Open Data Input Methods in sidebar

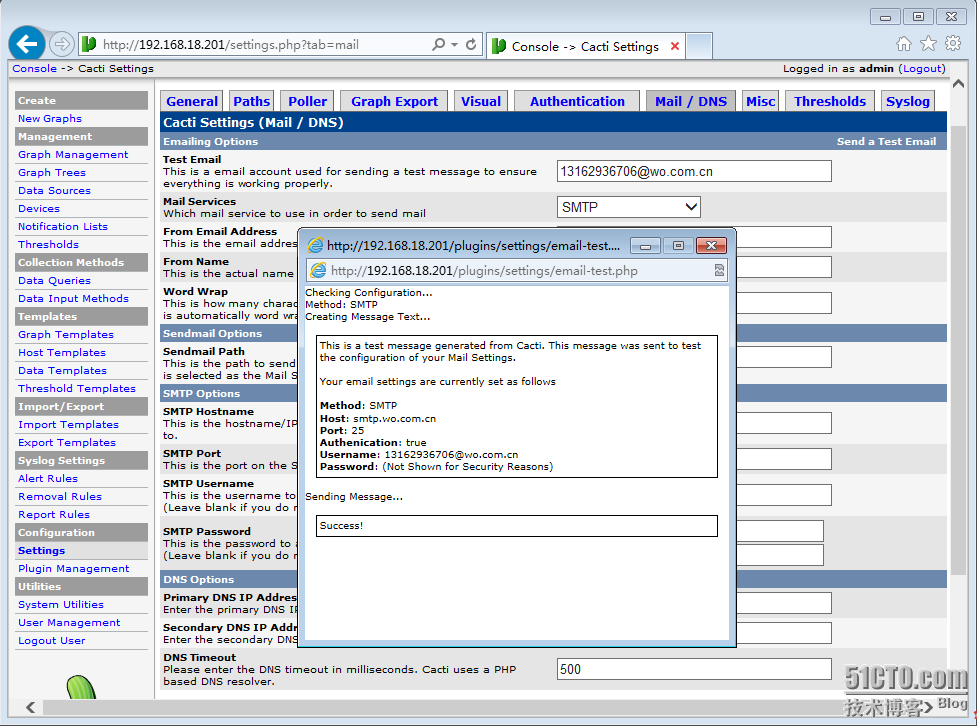coord(74,299)
